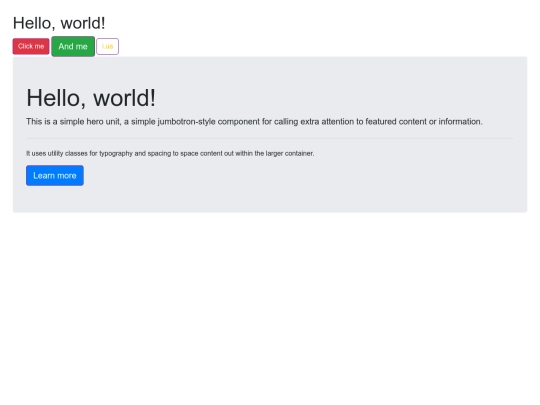Select the white outlined button with yellow text

(107, 46)
